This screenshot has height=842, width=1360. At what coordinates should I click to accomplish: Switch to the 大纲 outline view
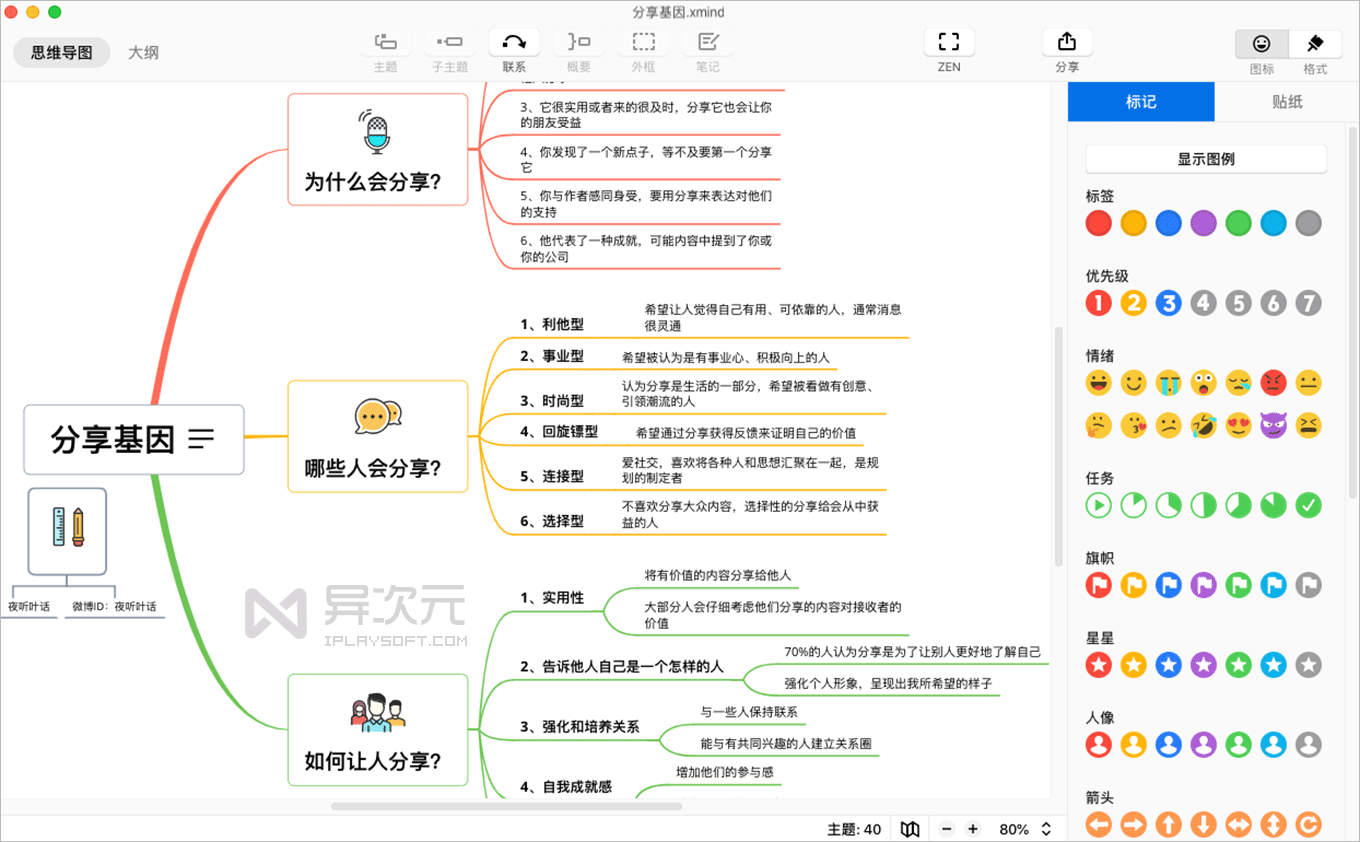click(x=143, y=52)
